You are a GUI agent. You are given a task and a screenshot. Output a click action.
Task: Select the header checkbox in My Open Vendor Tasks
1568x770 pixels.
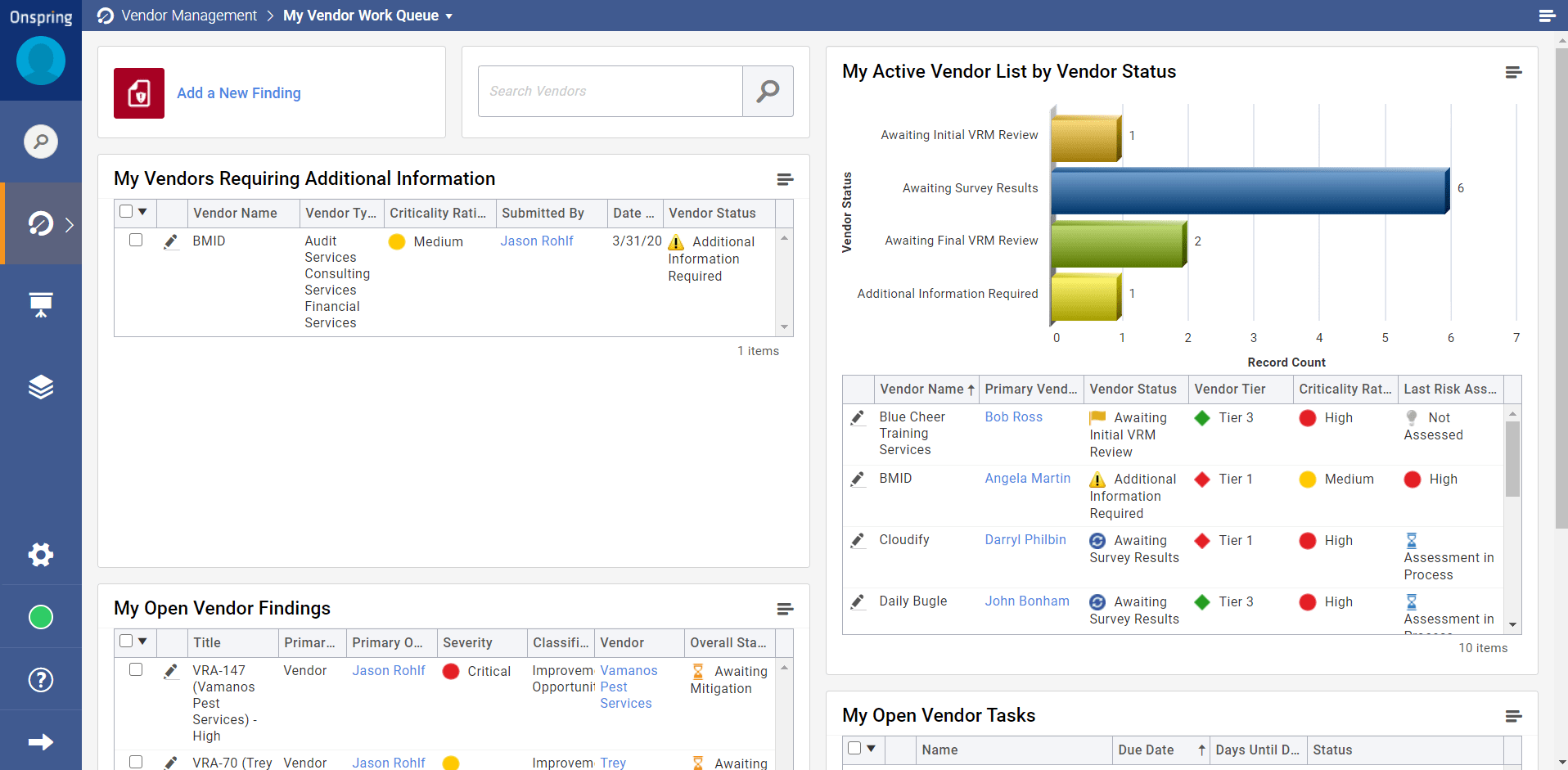(x=854, y=748)
